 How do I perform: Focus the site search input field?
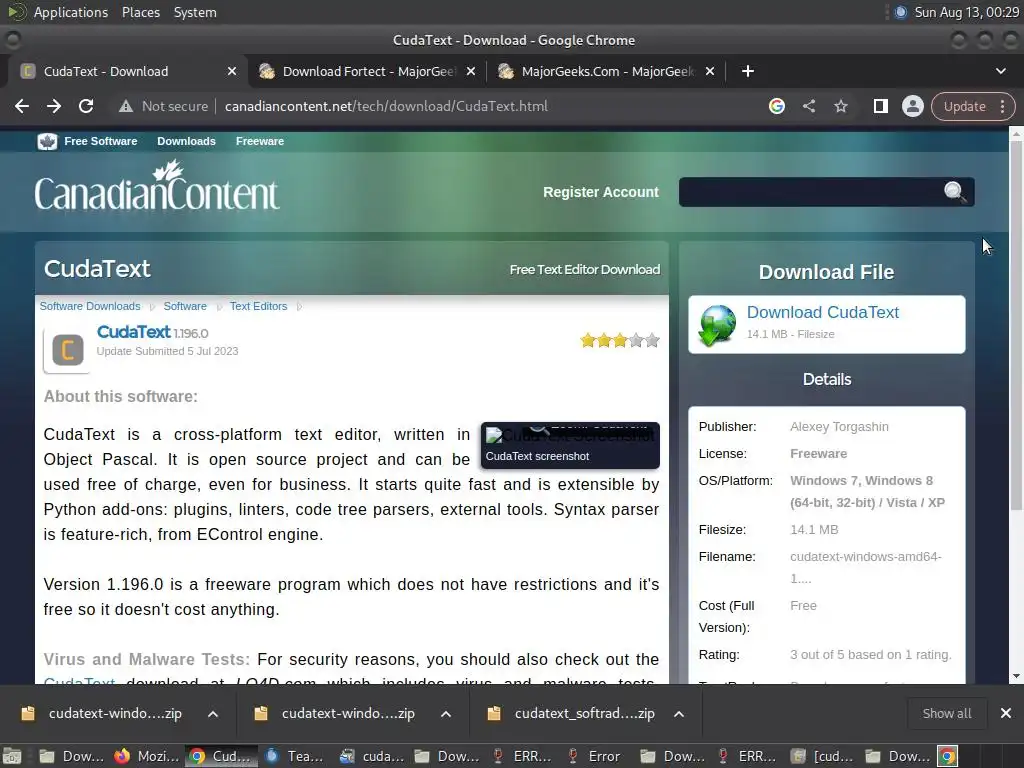tap(810, 192)
